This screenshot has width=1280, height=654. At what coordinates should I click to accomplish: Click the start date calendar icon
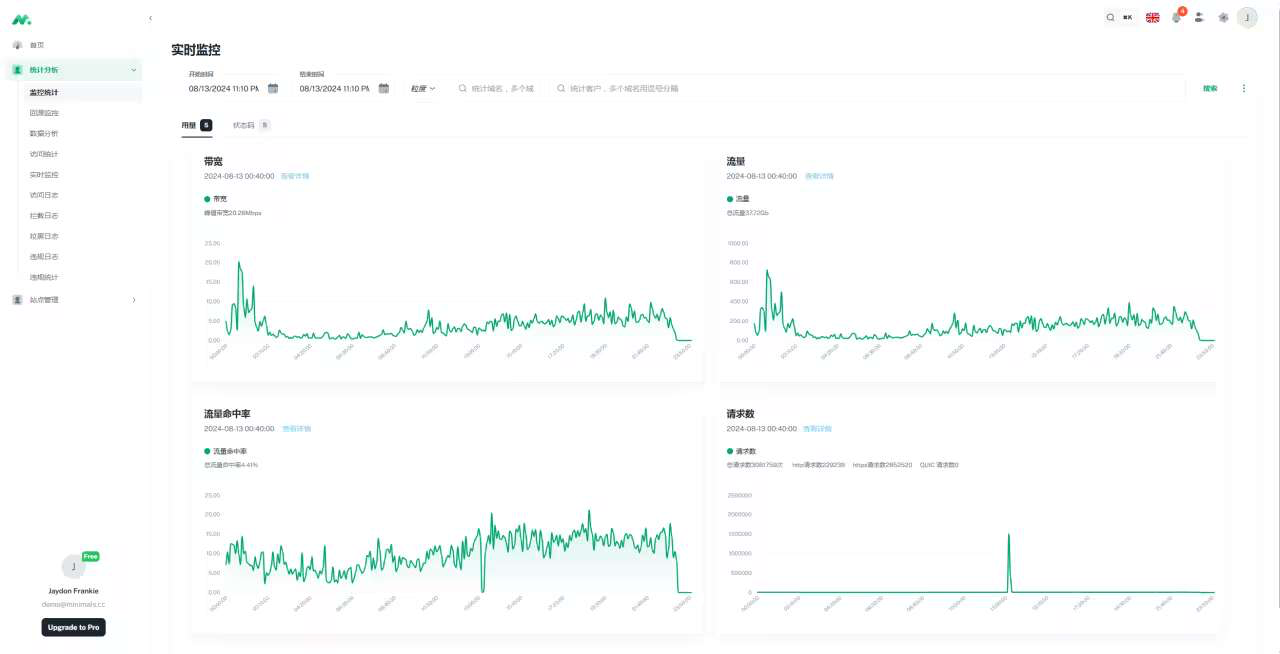273,89
